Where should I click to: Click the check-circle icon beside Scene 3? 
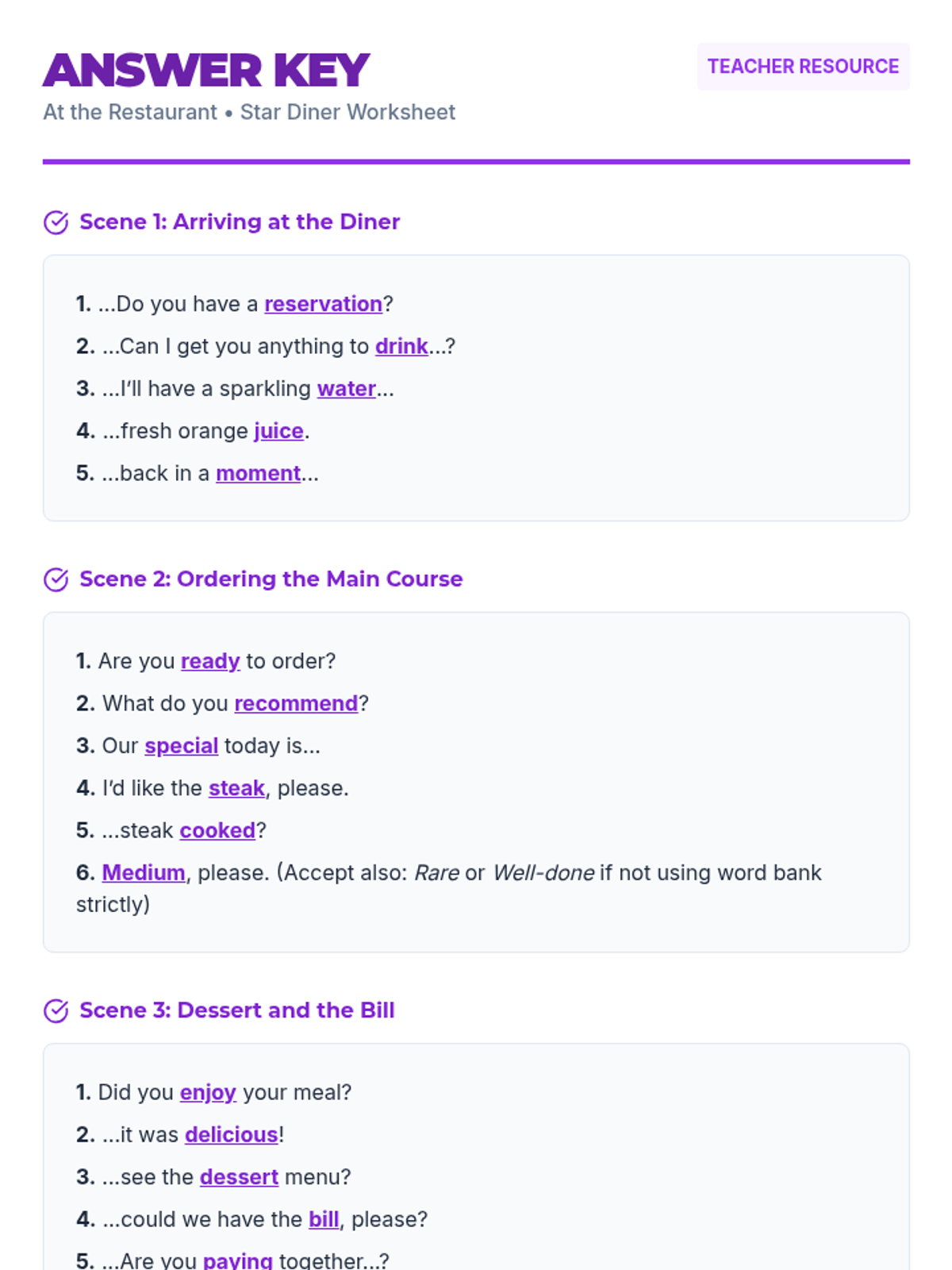click(x=56, y=1010)
